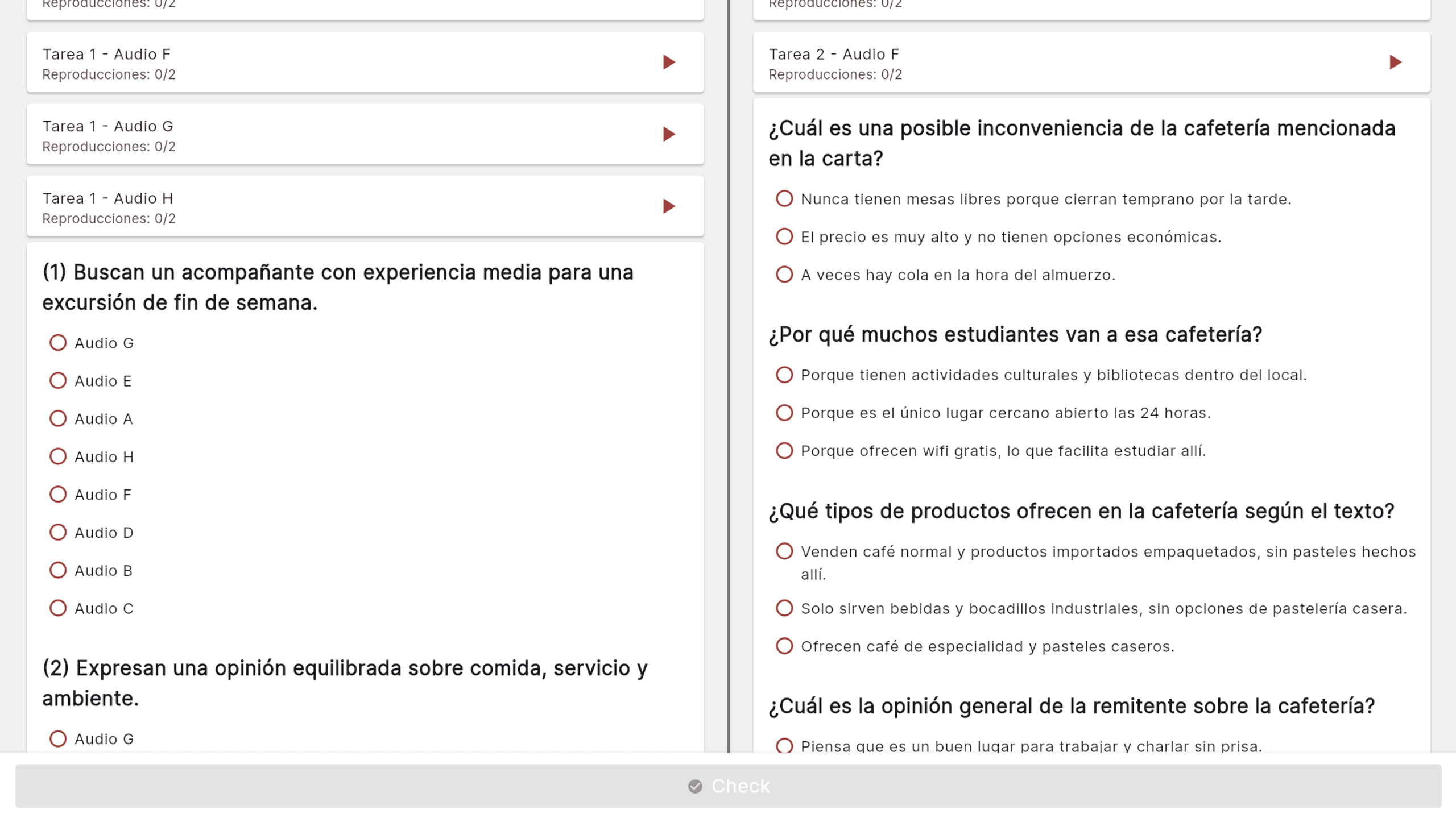Choose Audio F answer for question (1)

tap(58, 495)
